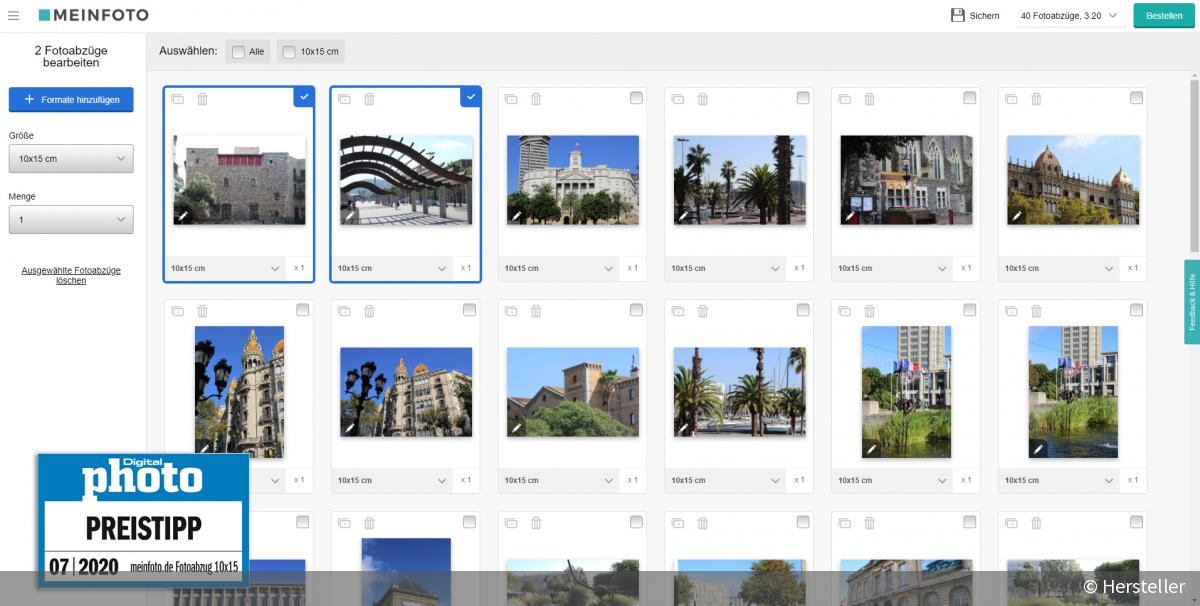Delete the dark gothic shopfront print
This screenshot has width=1200, height=606.
click(870, 99)
